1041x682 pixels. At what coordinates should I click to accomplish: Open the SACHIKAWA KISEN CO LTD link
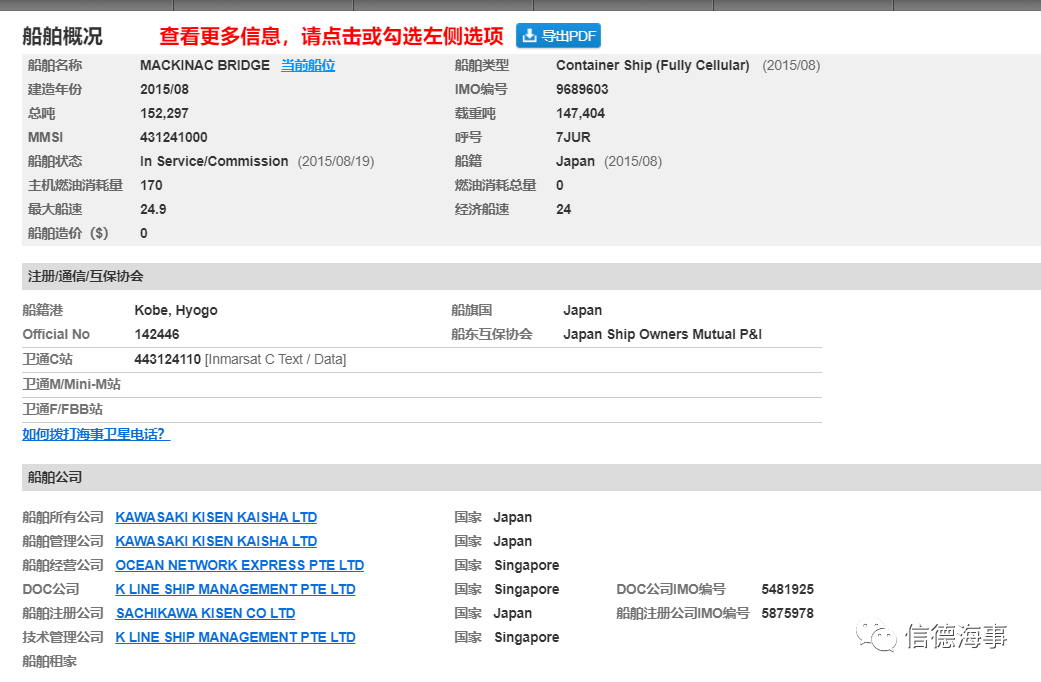[205, 613]
